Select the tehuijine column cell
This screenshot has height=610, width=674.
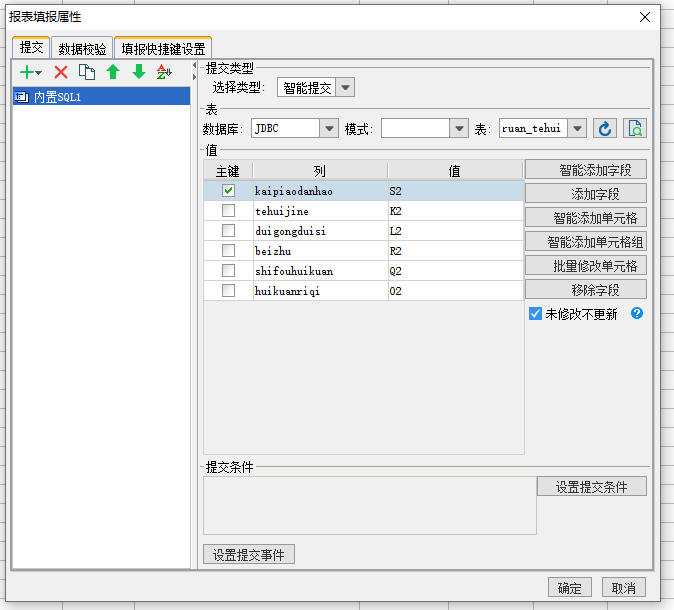pyautogui.click(x=320, y=211)
